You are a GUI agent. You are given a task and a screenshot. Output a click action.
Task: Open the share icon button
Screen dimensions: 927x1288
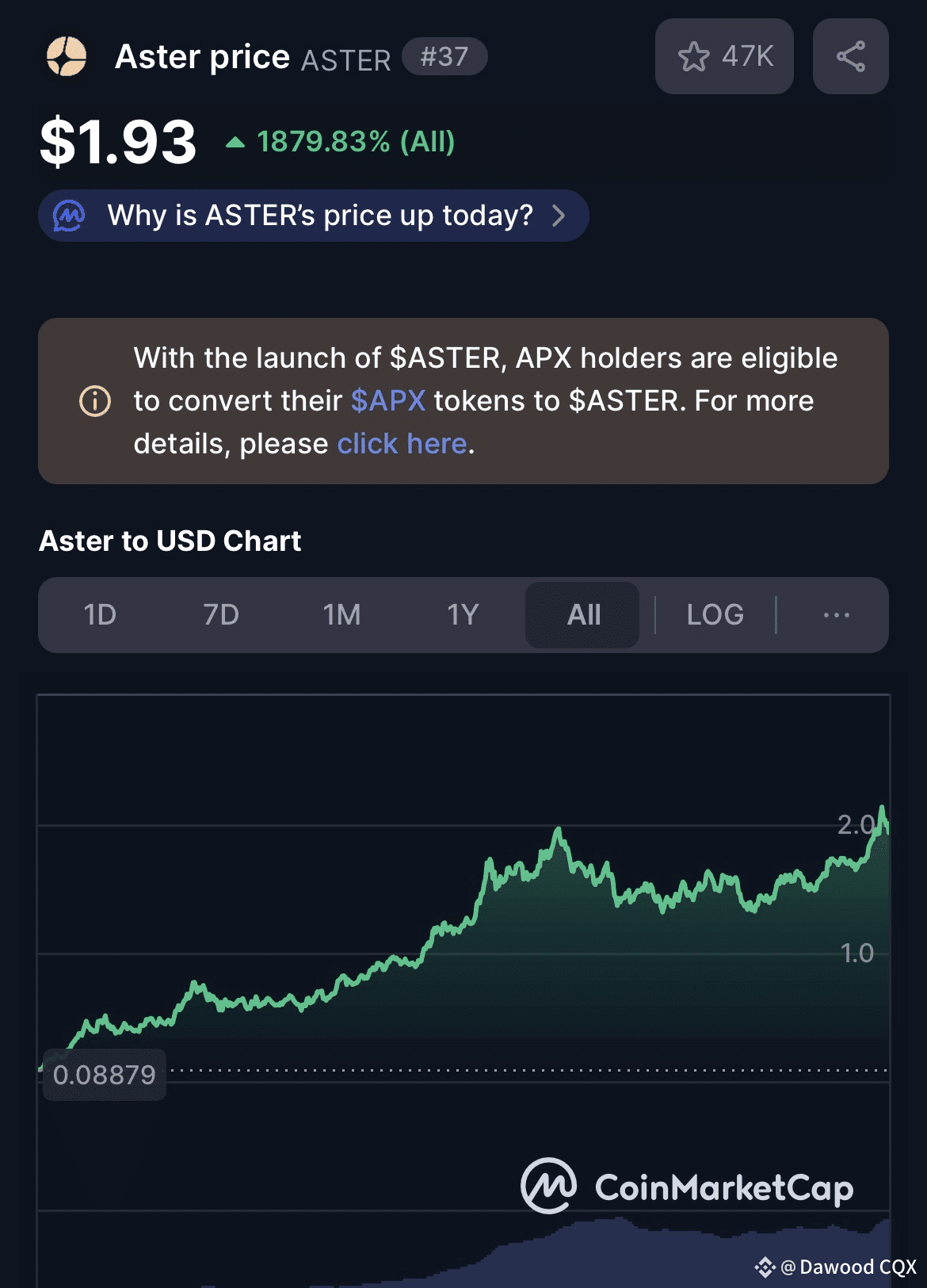(850, 56)
